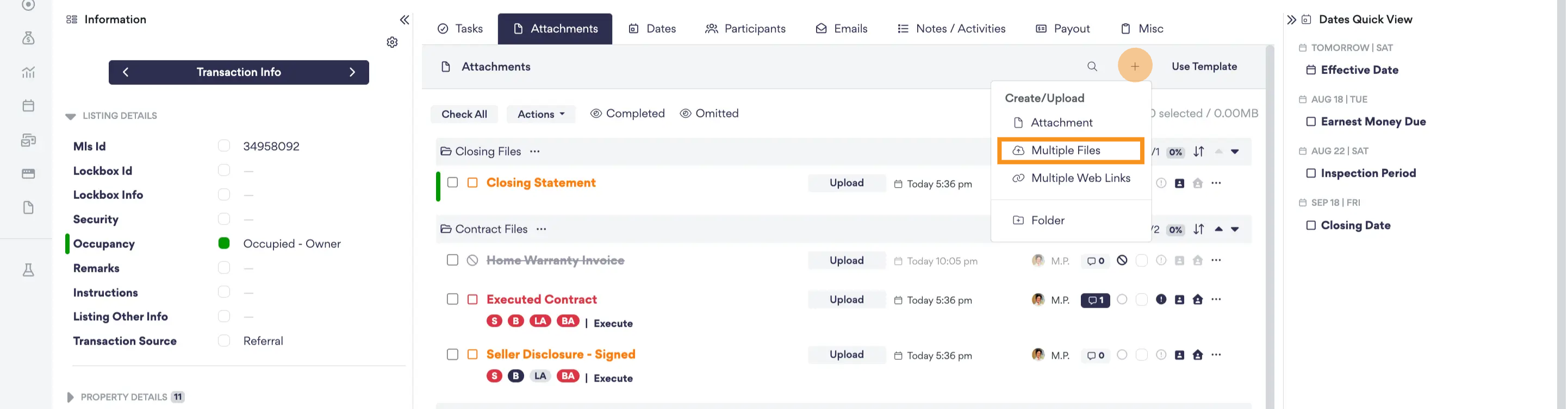Switch to the Emails tab
This screenshot has width=1568, height=409.
[841, 29]
